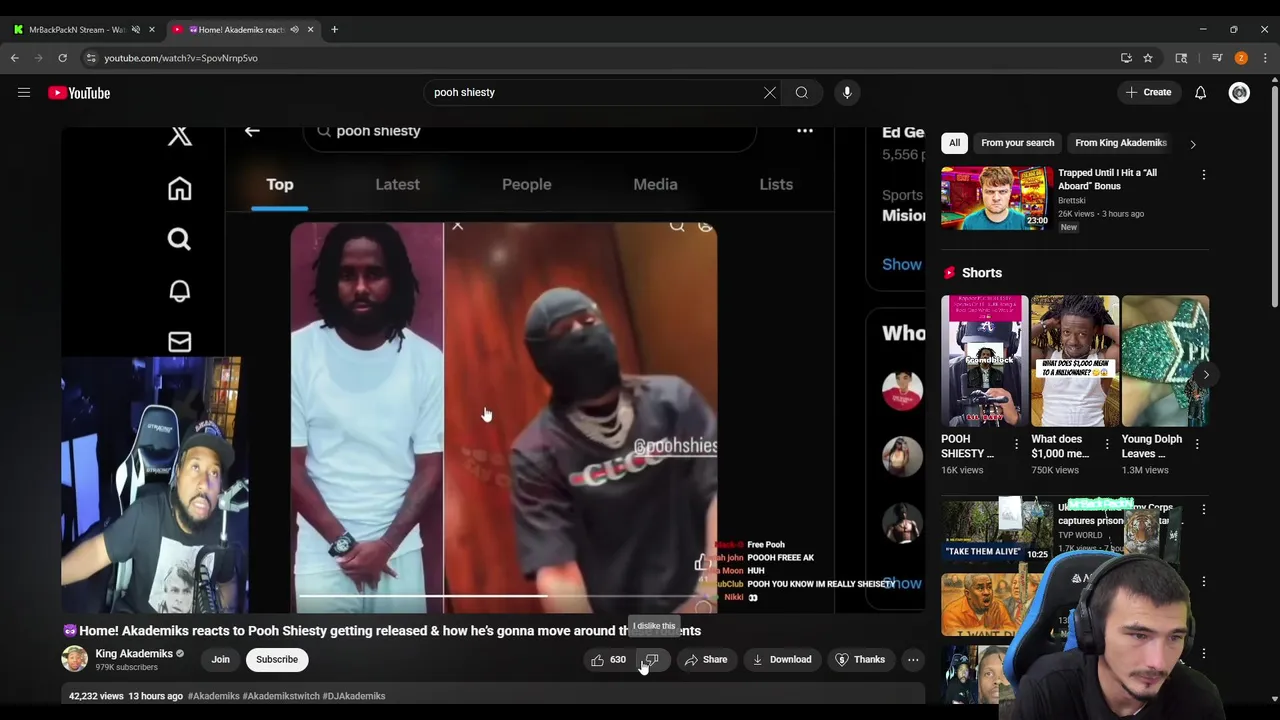This screenshot has width=1280, height=720.
Task: Bookmark this page with the star
Action: (1148, 58)
